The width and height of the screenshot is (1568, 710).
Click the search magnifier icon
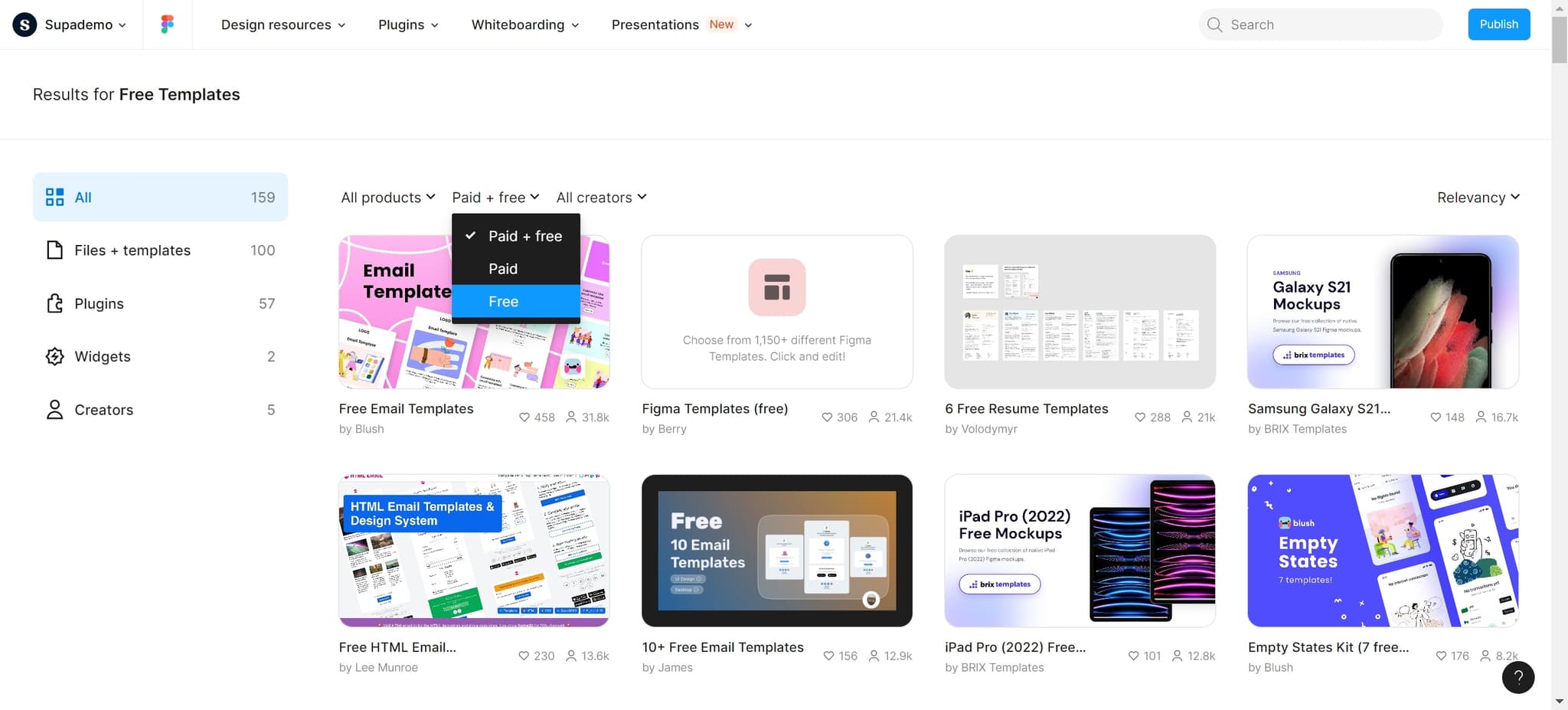pos(1214,25)
